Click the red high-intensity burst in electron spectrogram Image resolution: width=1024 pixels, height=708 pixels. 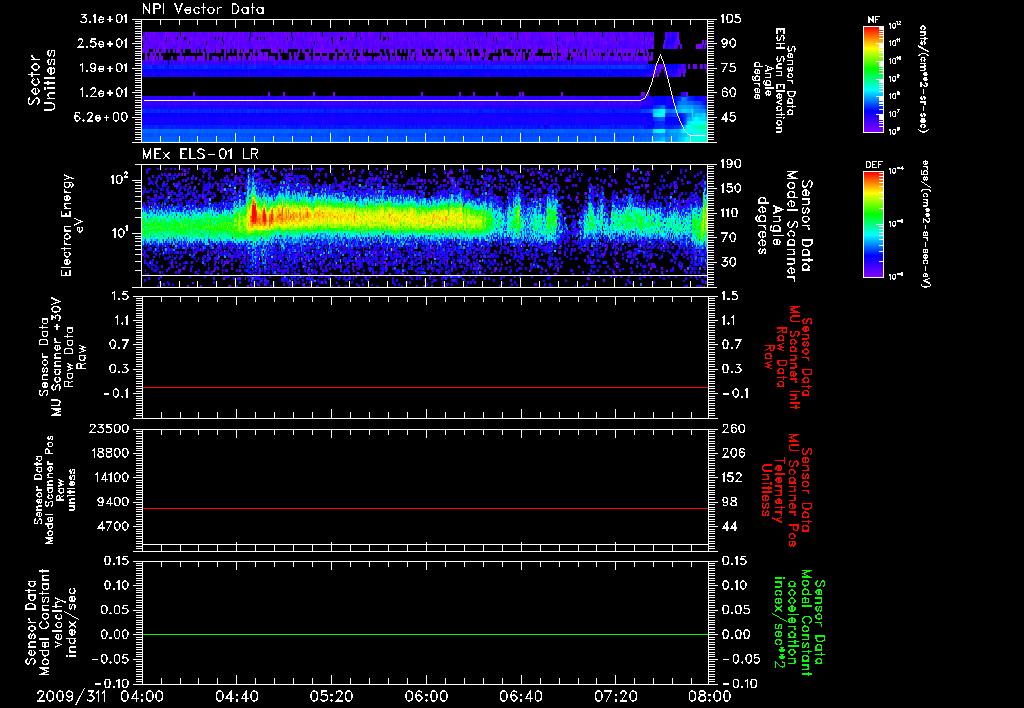pos(254,213)
